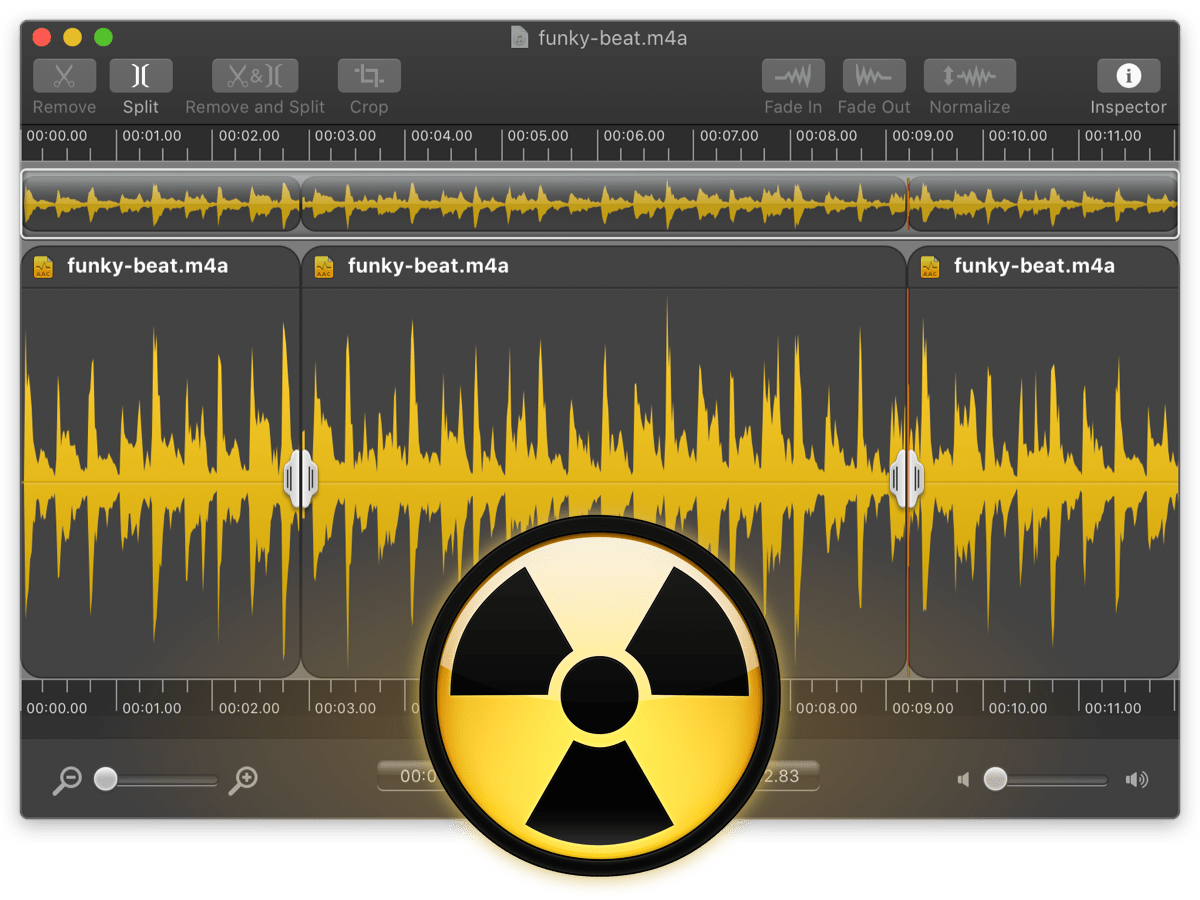
Task: Click the zoom in magnifier icon
Action: (x=243, y=780)
